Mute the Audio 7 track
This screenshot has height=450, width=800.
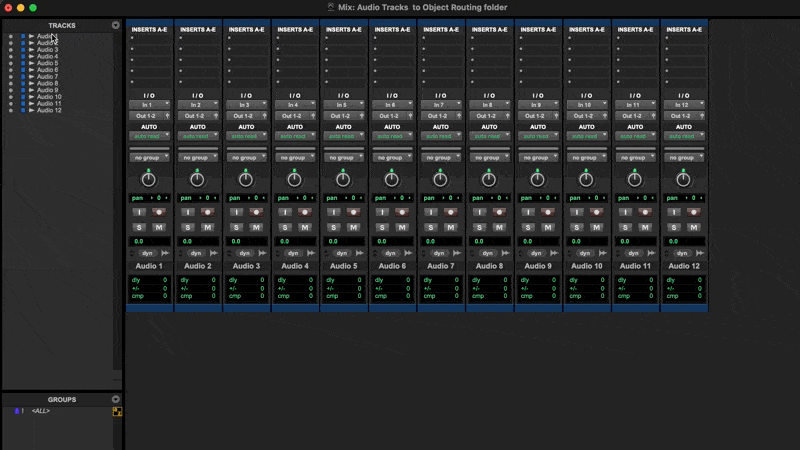pos(450,228)
